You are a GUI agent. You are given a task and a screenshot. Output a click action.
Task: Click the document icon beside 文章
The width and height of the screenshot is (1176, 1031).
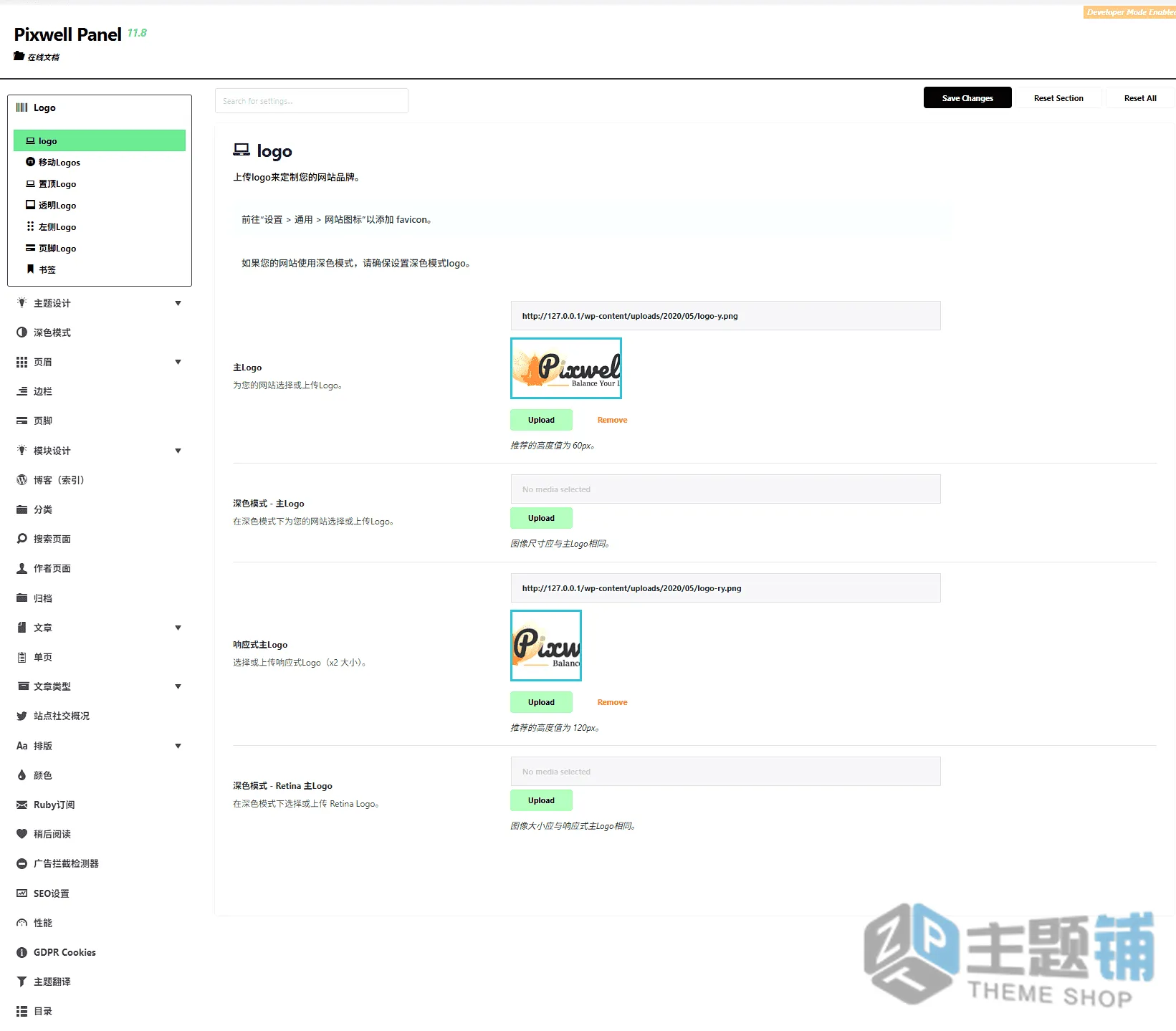21,628
